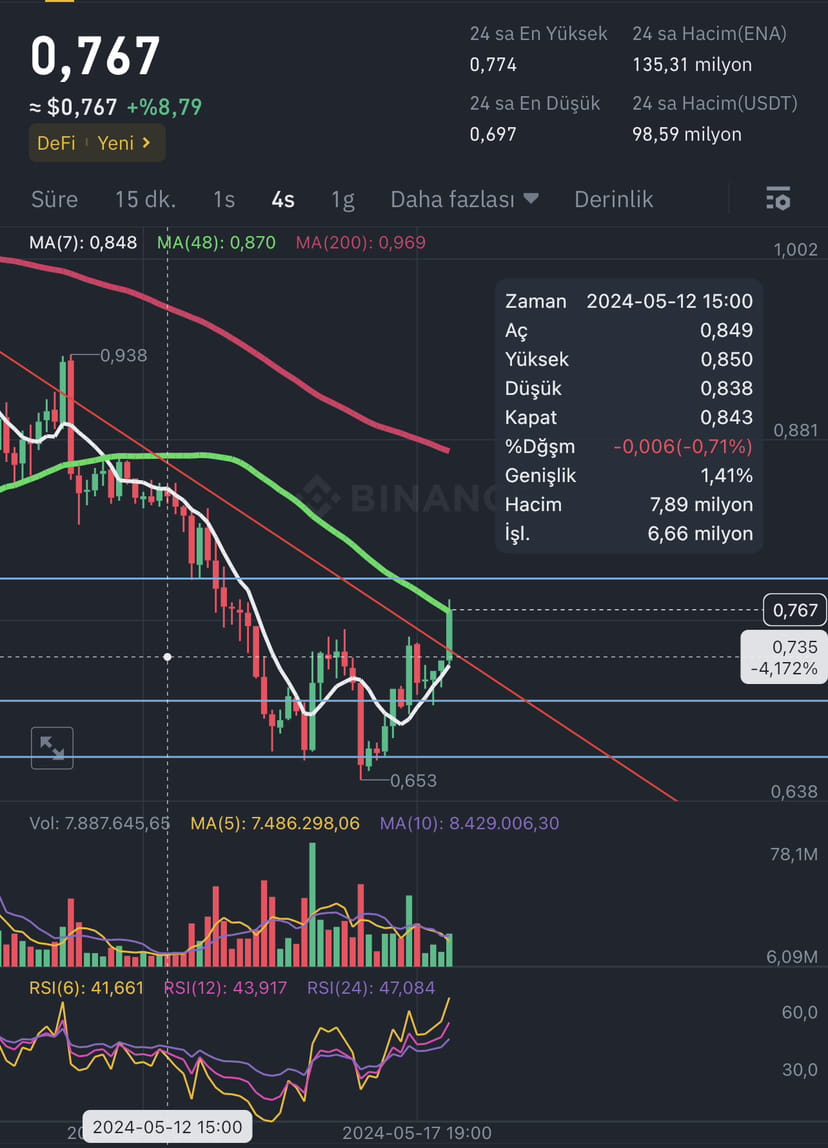
Task: Open the chart indicator settings icon
Action: [x=778, y=199]
